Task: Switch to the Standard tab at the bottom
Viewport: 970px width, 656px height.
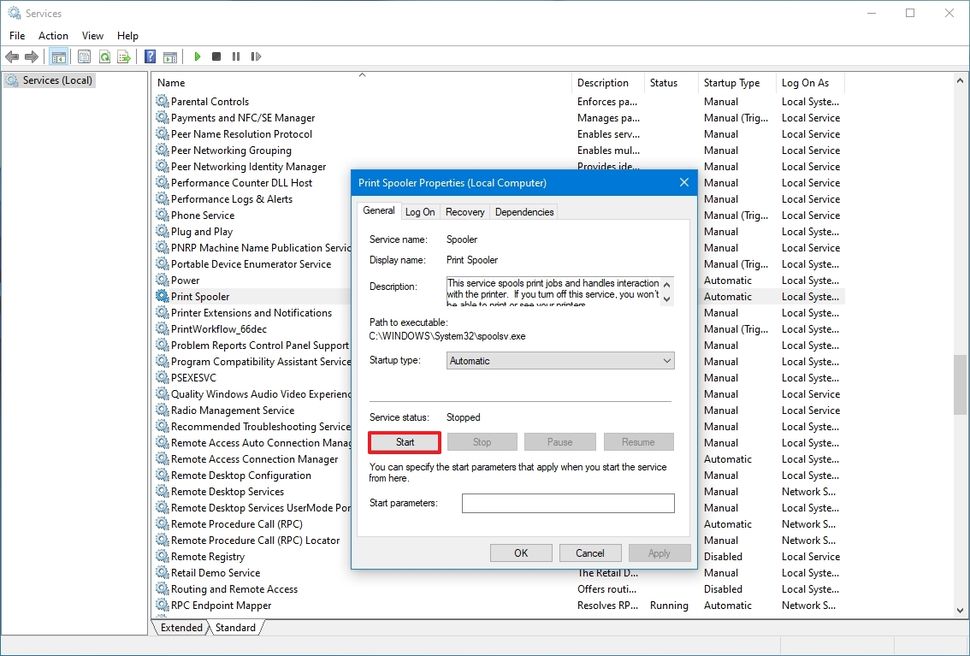Action: (237, 627)
